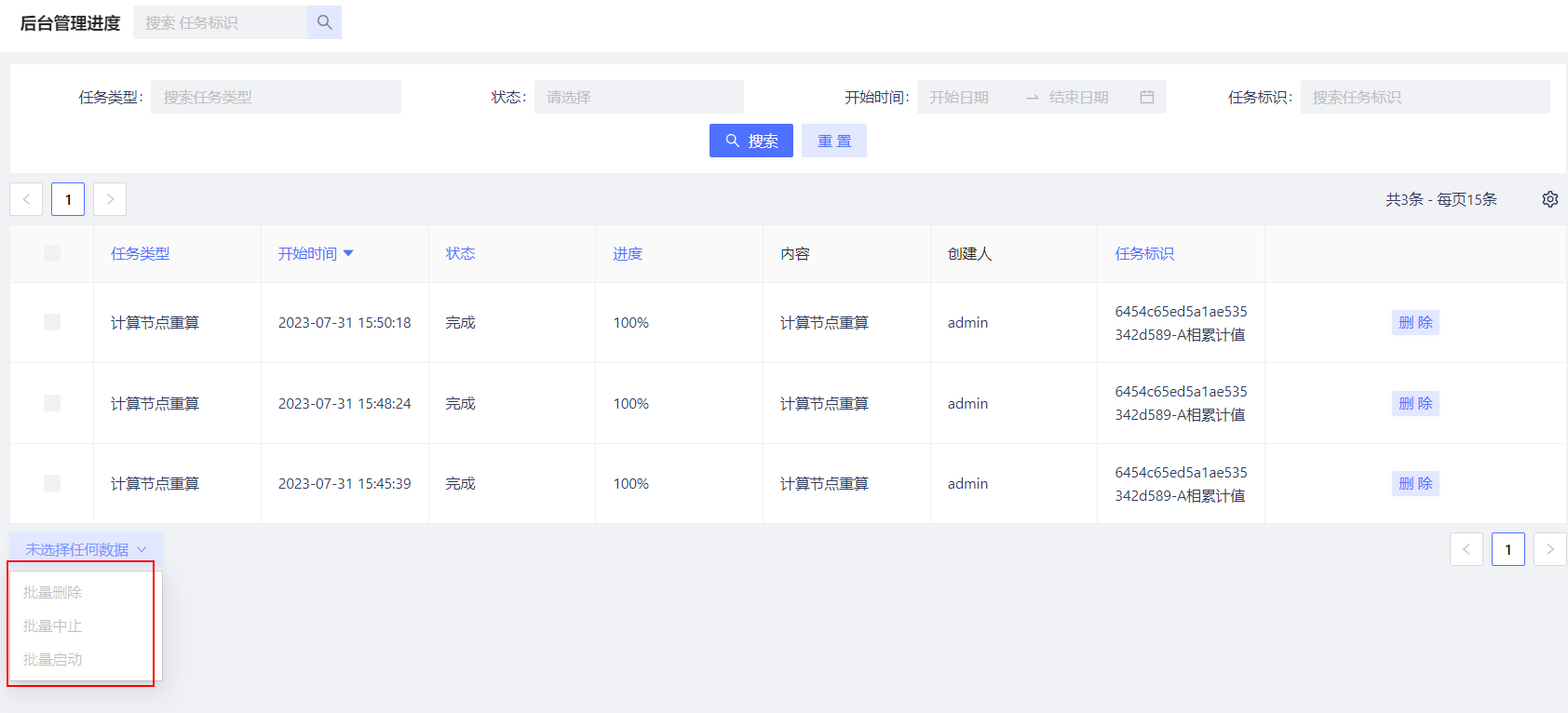Check the row started at 15:48:24
The height and width of the screenshot is (713, 1568).
tap(52, 403)
